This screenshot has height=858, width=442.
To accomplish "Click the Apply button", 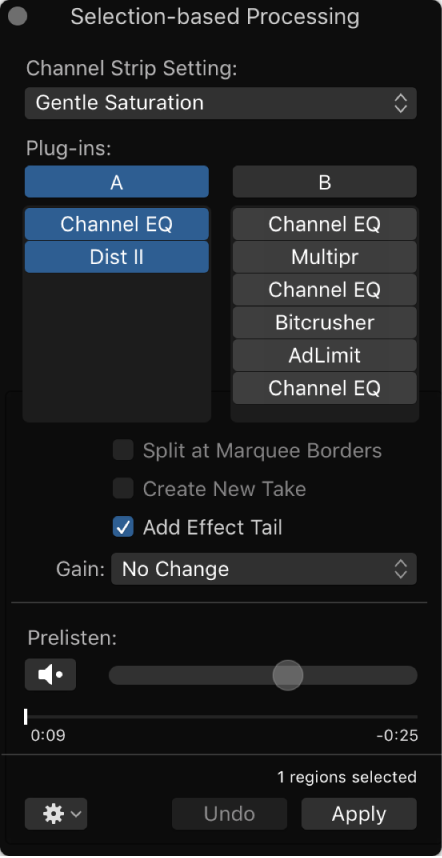I will 359,814.
